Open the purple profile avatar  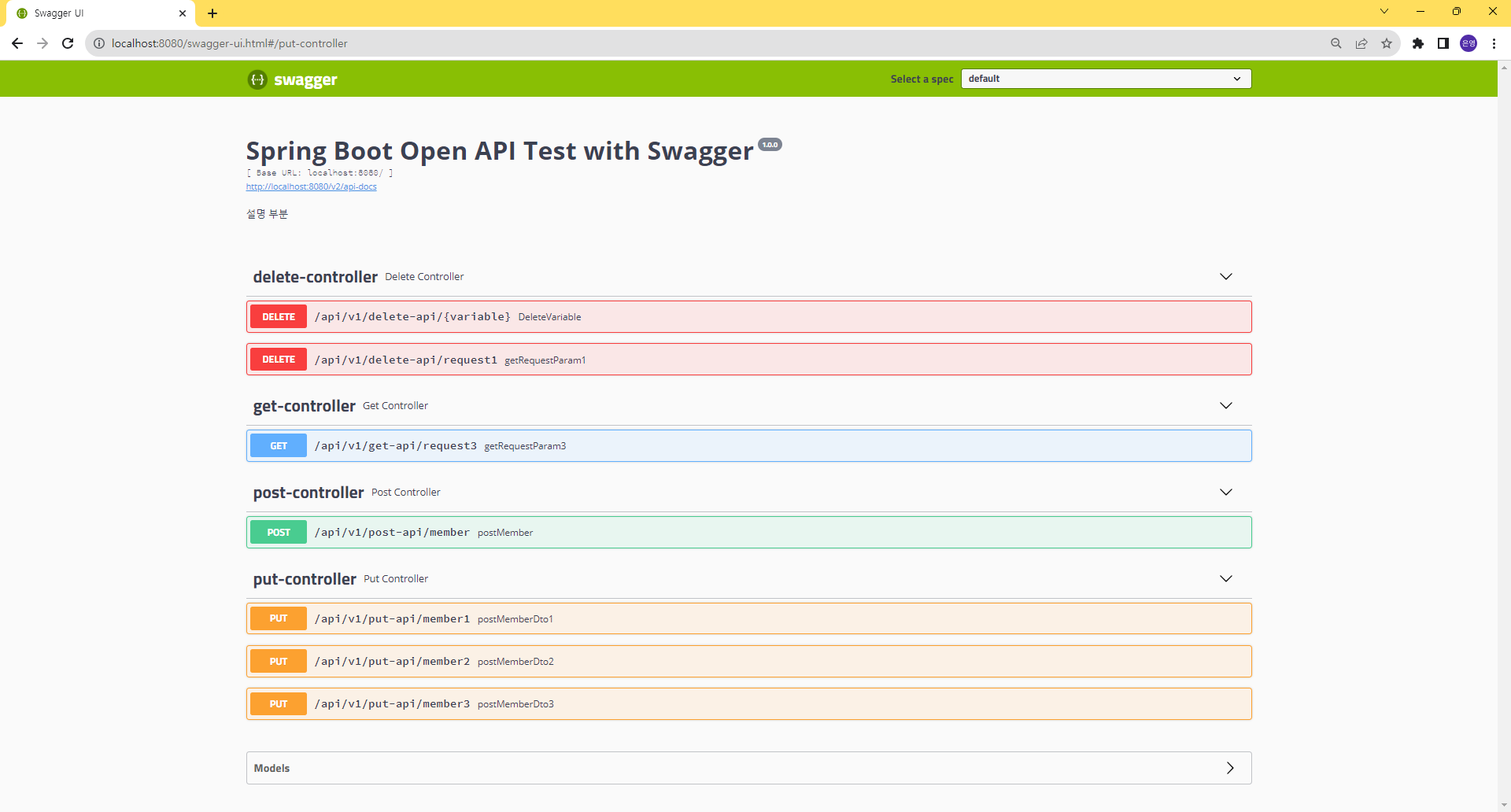tap(1469, 43)
